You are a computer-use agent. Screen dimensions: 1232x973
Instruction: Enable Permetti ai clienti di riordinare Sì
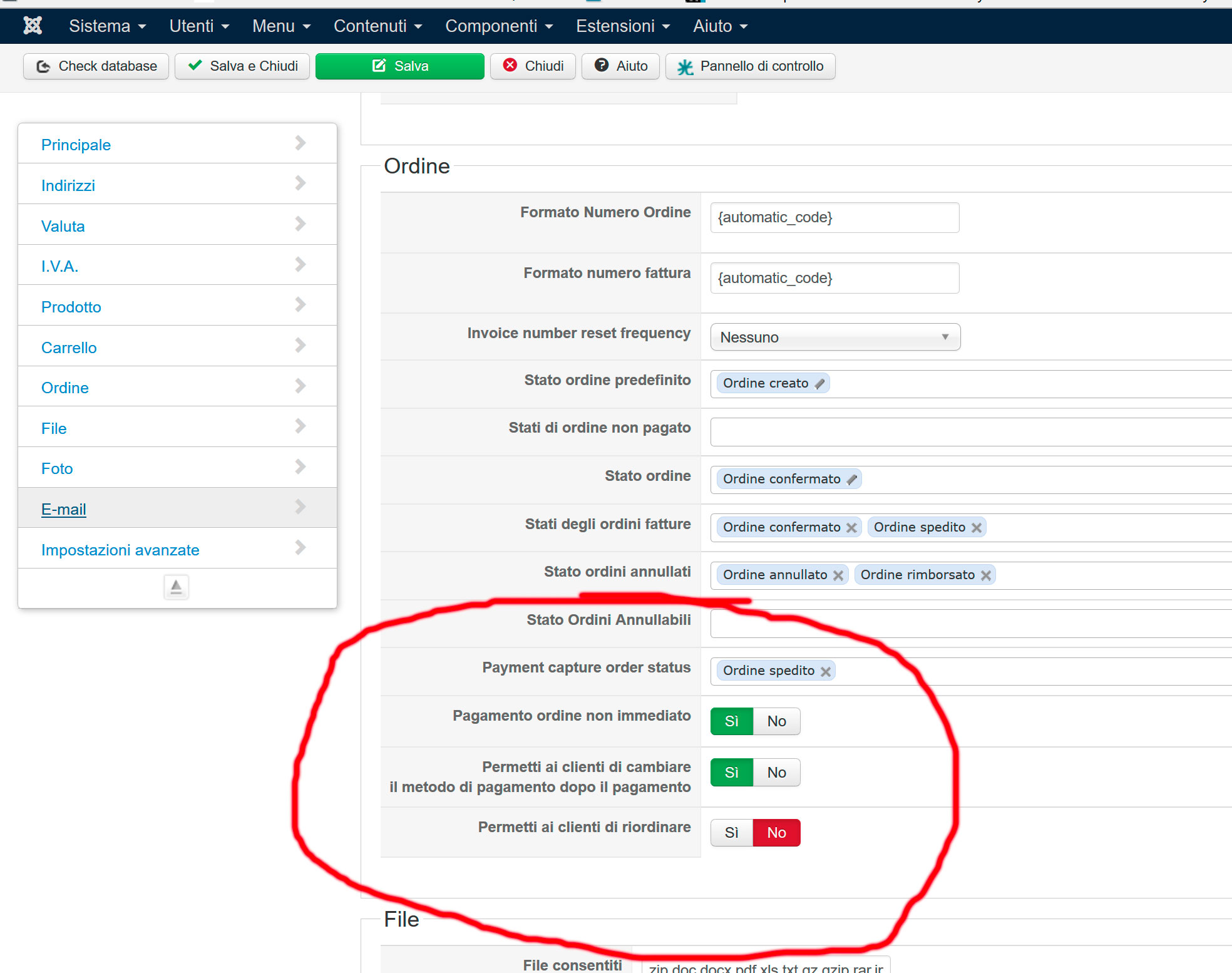point(731,833)
